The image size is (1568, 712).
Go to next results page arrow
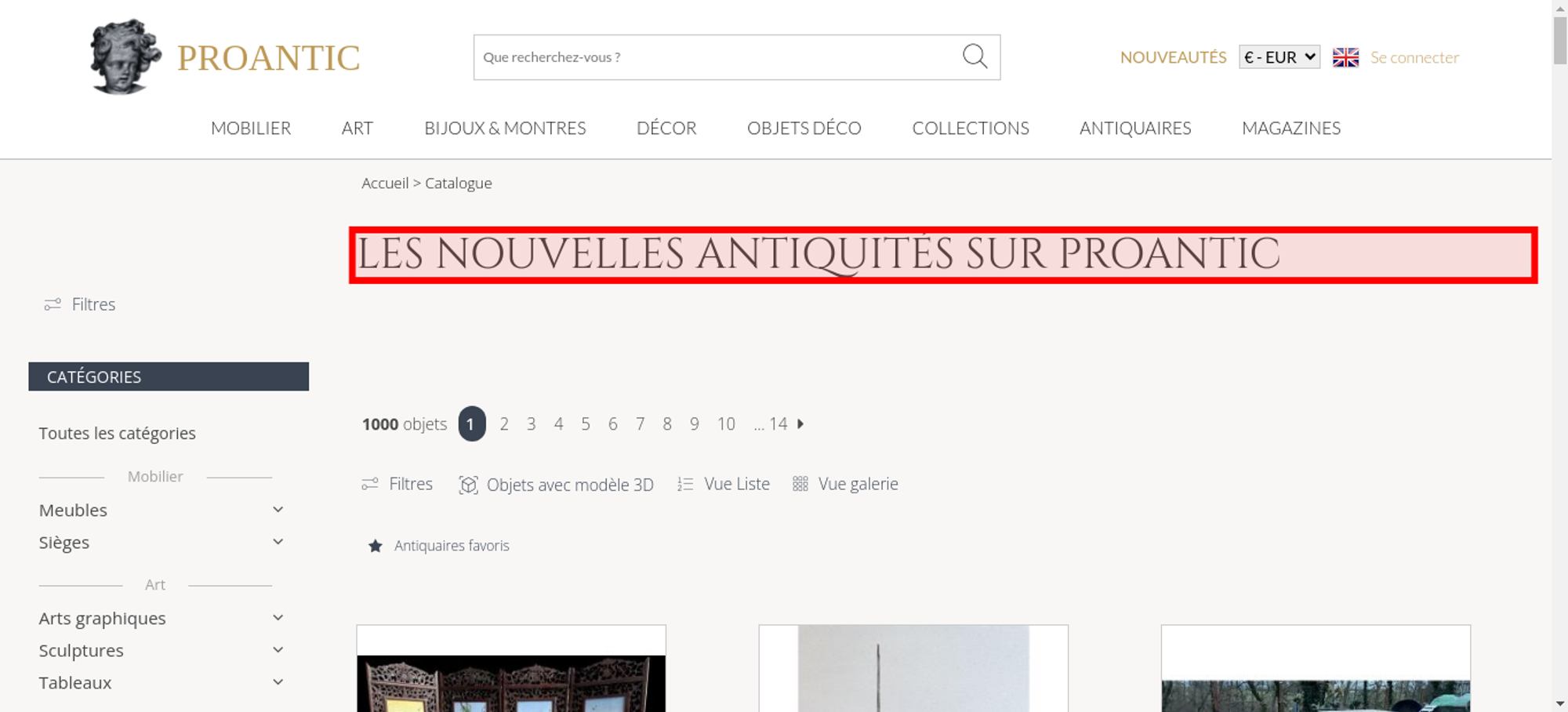(x=800, y=423)
